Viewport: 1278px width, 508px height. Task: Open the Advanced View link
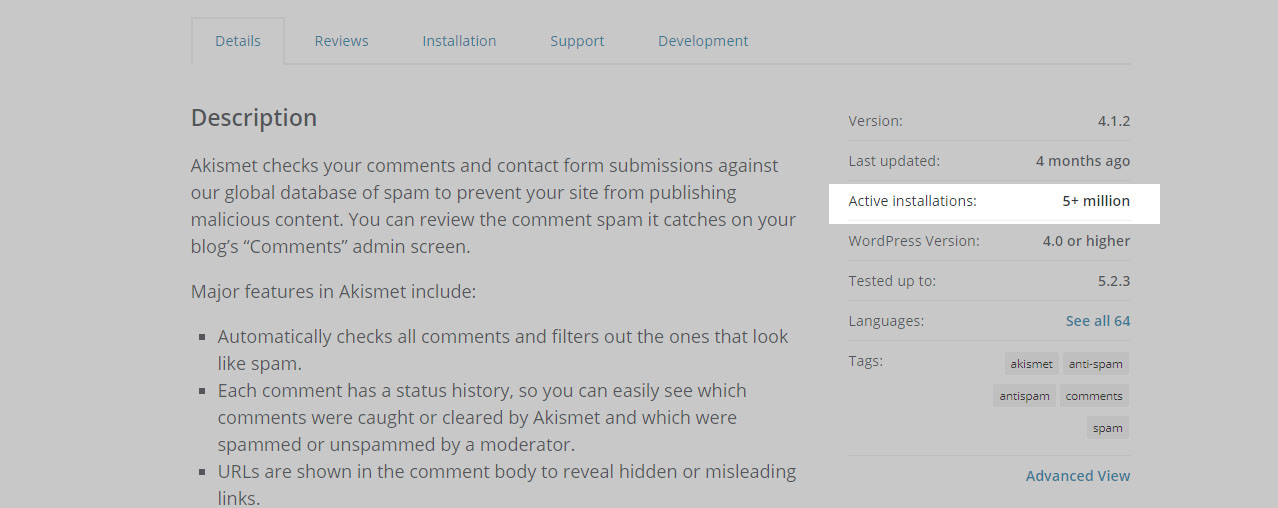1078,476
